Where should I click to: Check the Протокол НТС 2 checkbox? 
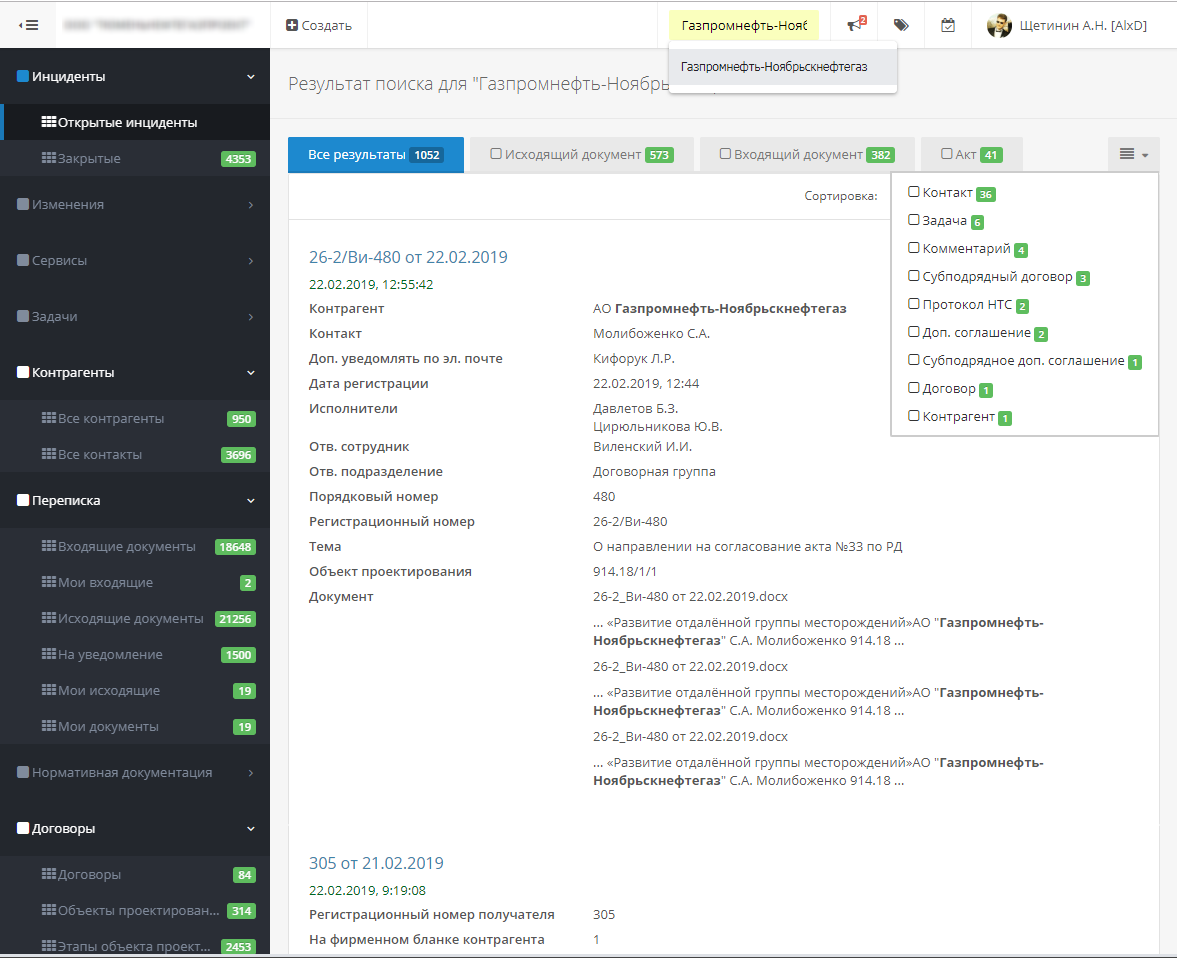coord(914,304)
